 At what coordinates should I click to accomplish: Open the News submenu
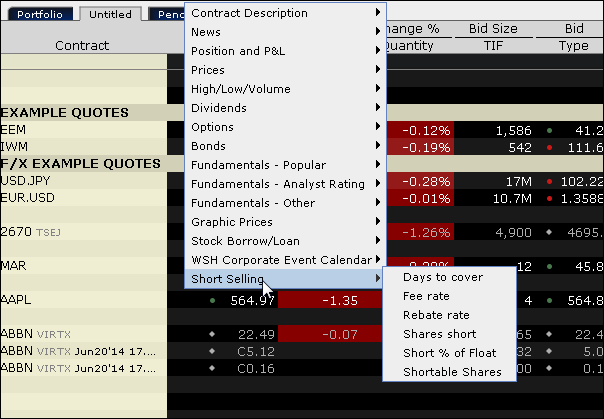[x=206, y=32]
